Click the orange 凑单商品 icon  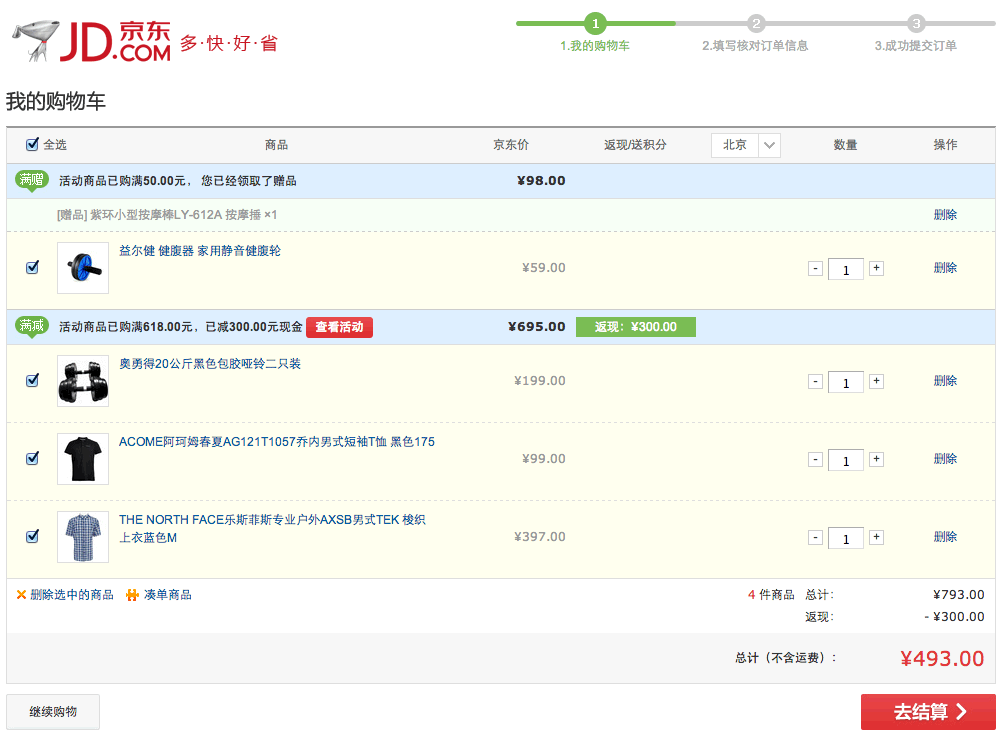[132, 595]
